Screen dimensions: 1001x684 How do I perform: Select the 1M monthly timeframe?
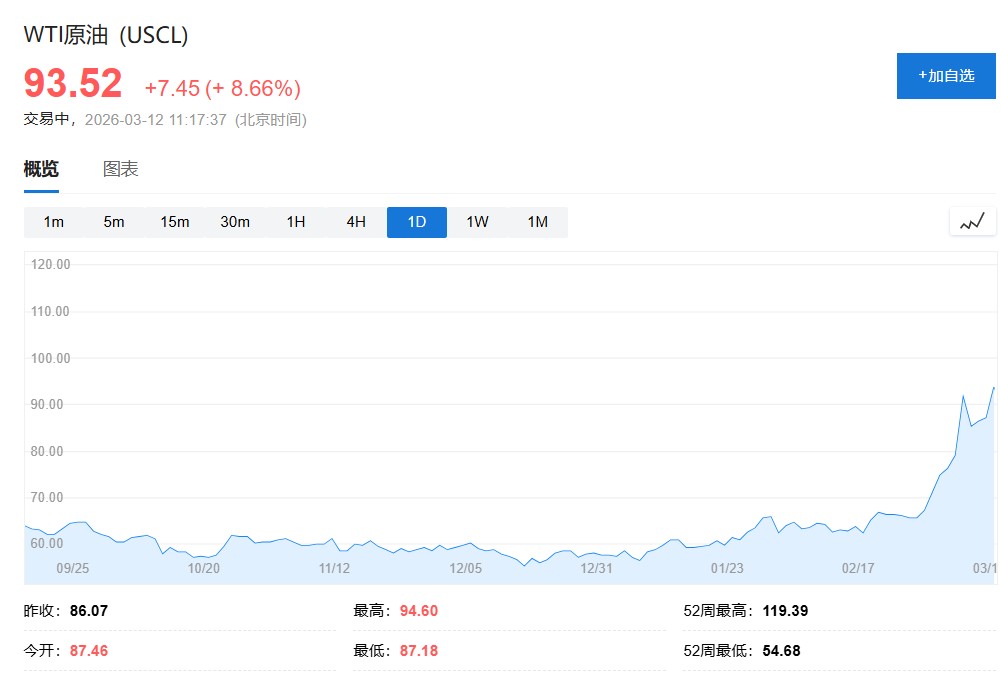(x=538, y=222)
